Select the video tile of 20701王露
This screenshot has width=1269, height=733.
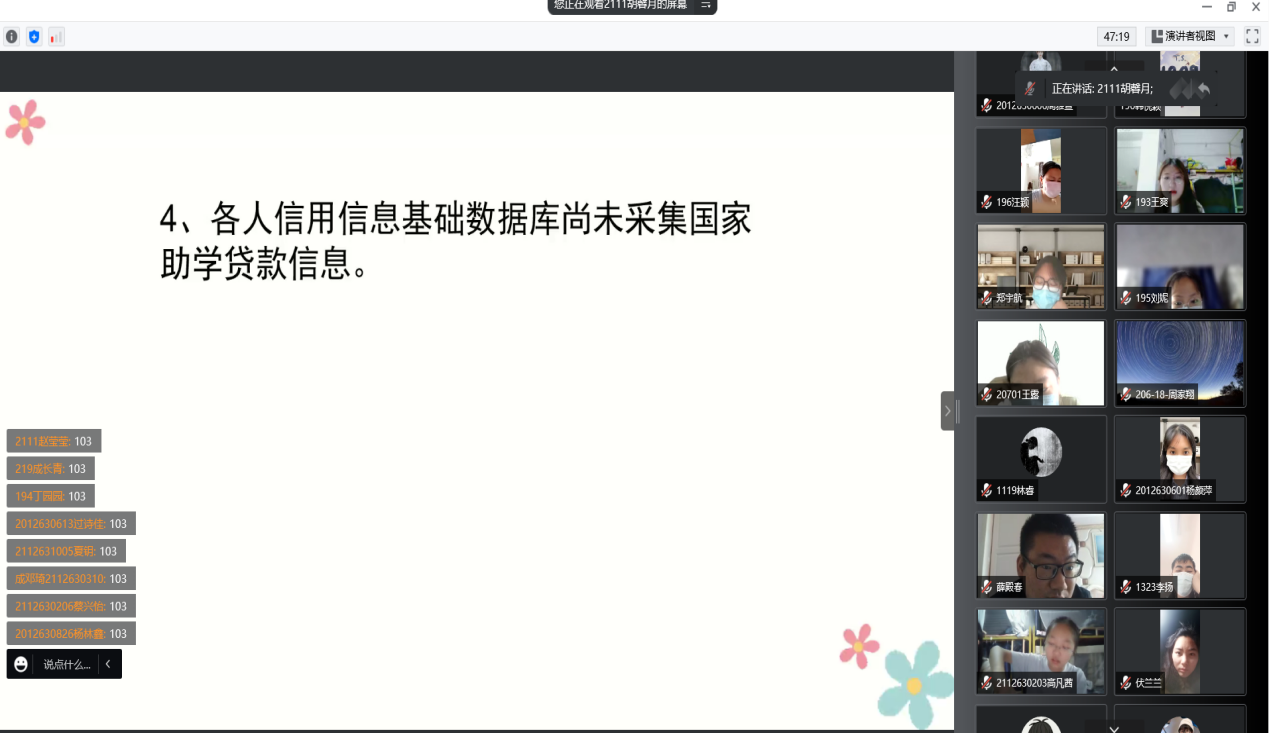click(1041, 363)
